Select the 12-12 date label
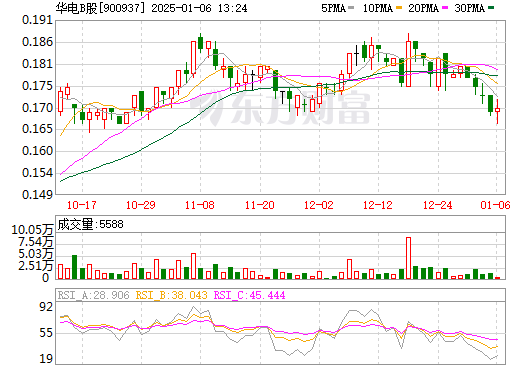520x365 pixels. pos(378,205)
